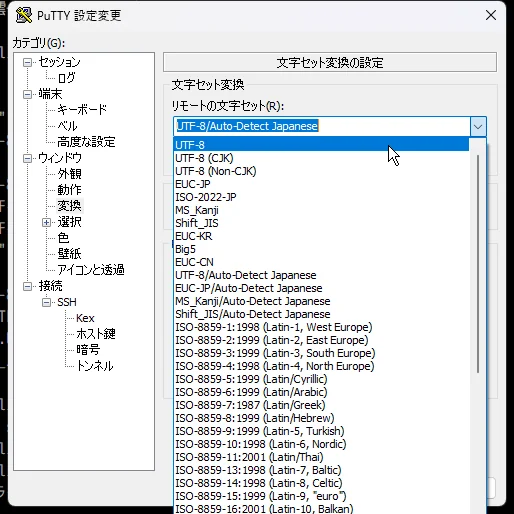Collapse the セッション tree node
Image resolution: width=514 pixels, height=514 pixels.
click(28, 62)
